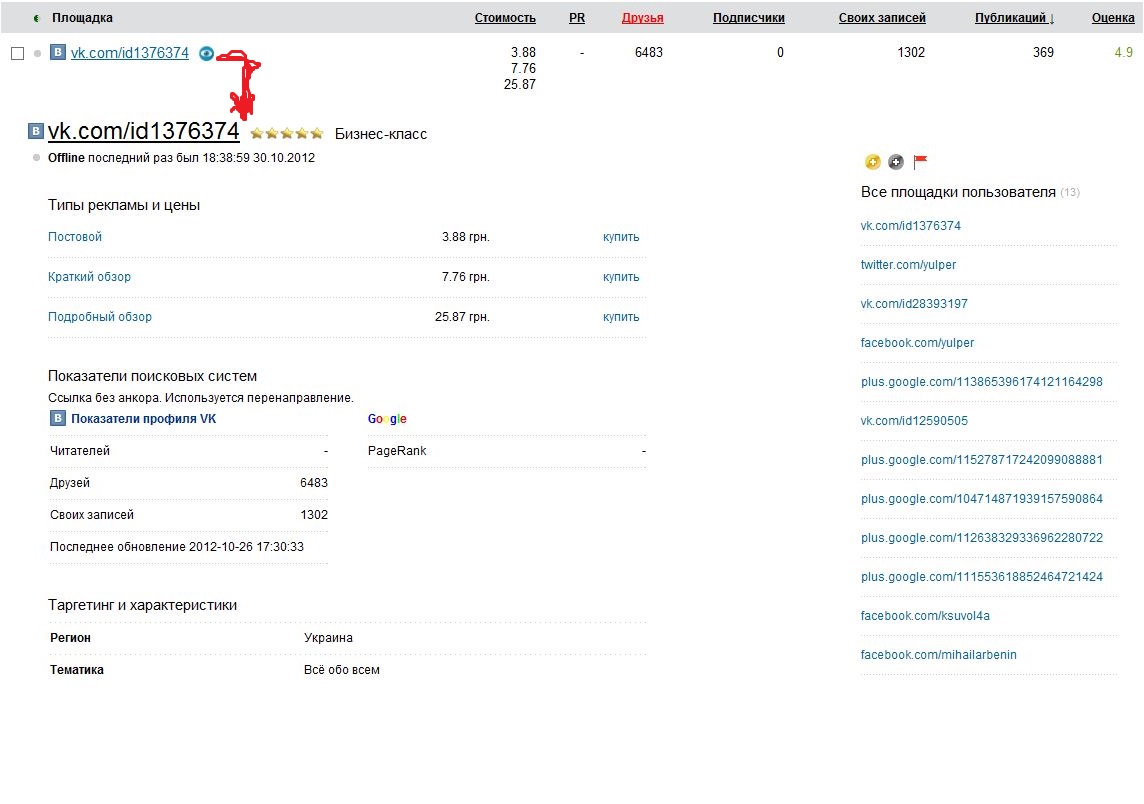Click the 369 publications count
Screen dimensions: 1144x804
pos(1043,53)
